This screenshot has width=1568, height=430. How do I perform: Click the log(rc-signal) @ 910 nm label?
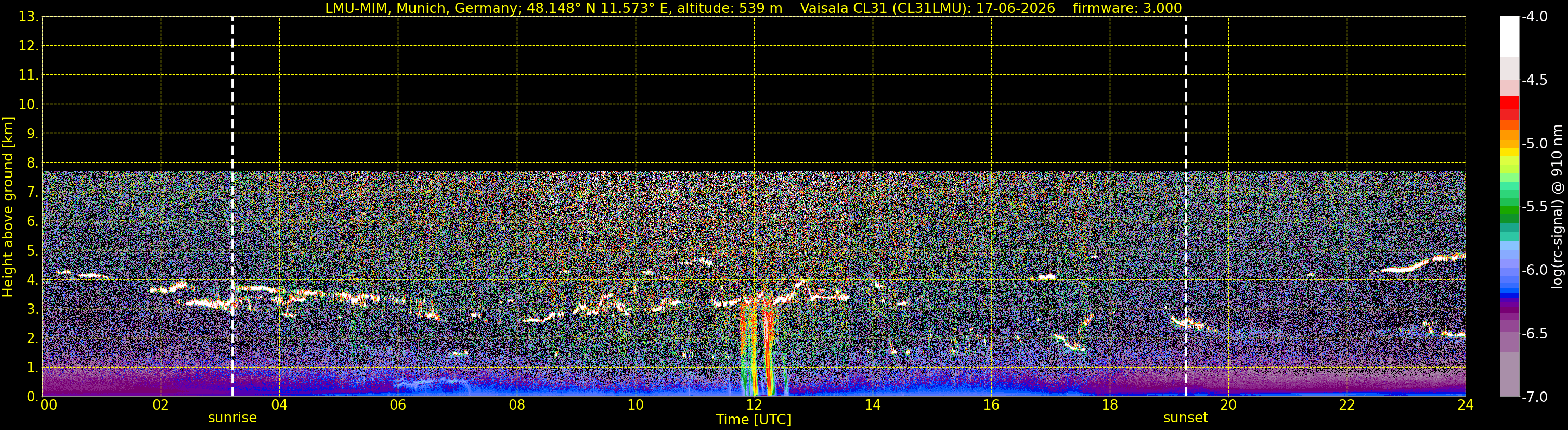(1557, 207)
